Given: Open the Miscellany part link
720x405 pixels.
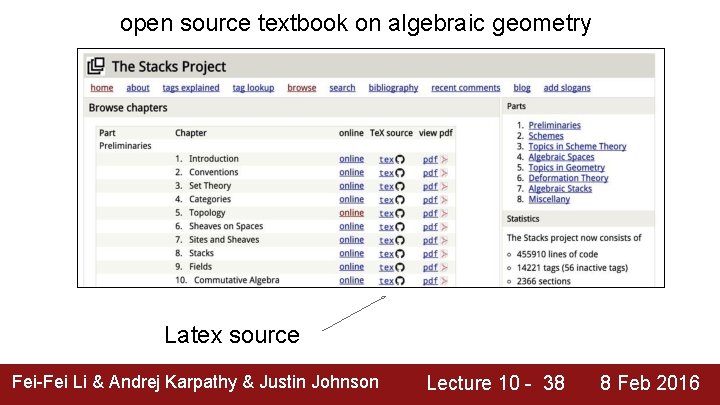Looking at the screenshot, I should [x=549, y=199].
